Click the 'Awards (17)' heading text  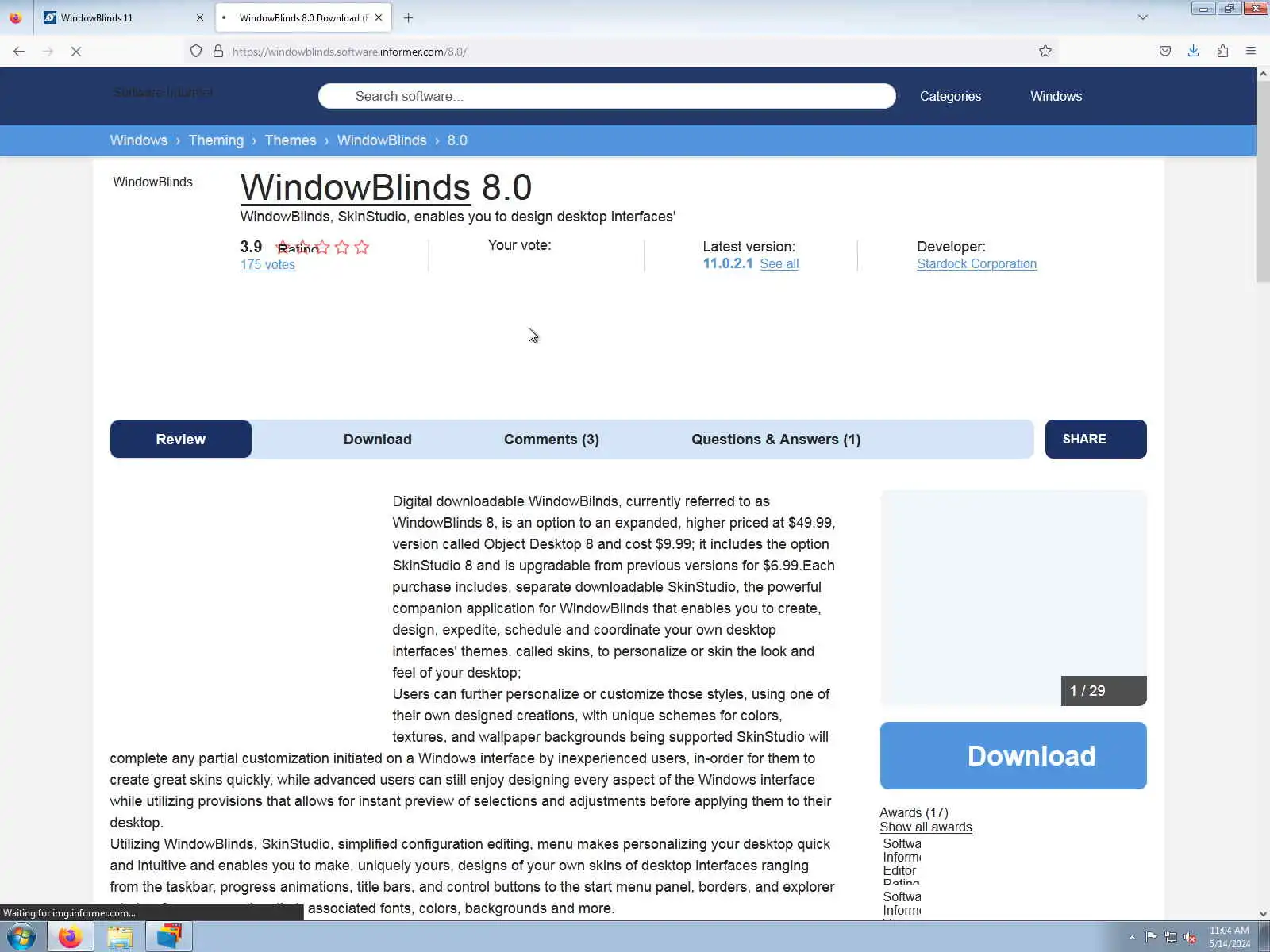tap(914, 812)
